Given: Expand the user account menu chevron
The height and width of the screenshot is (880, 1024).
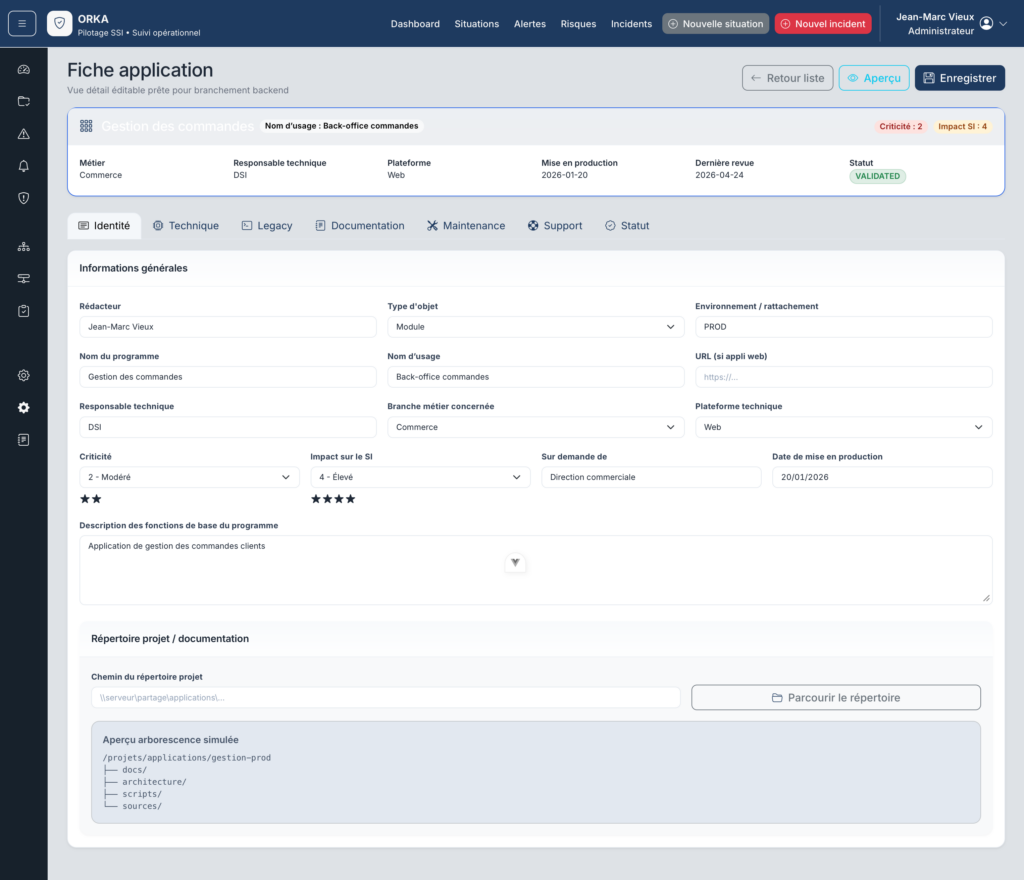Looking at the screenshot, I should [1003, 24].
